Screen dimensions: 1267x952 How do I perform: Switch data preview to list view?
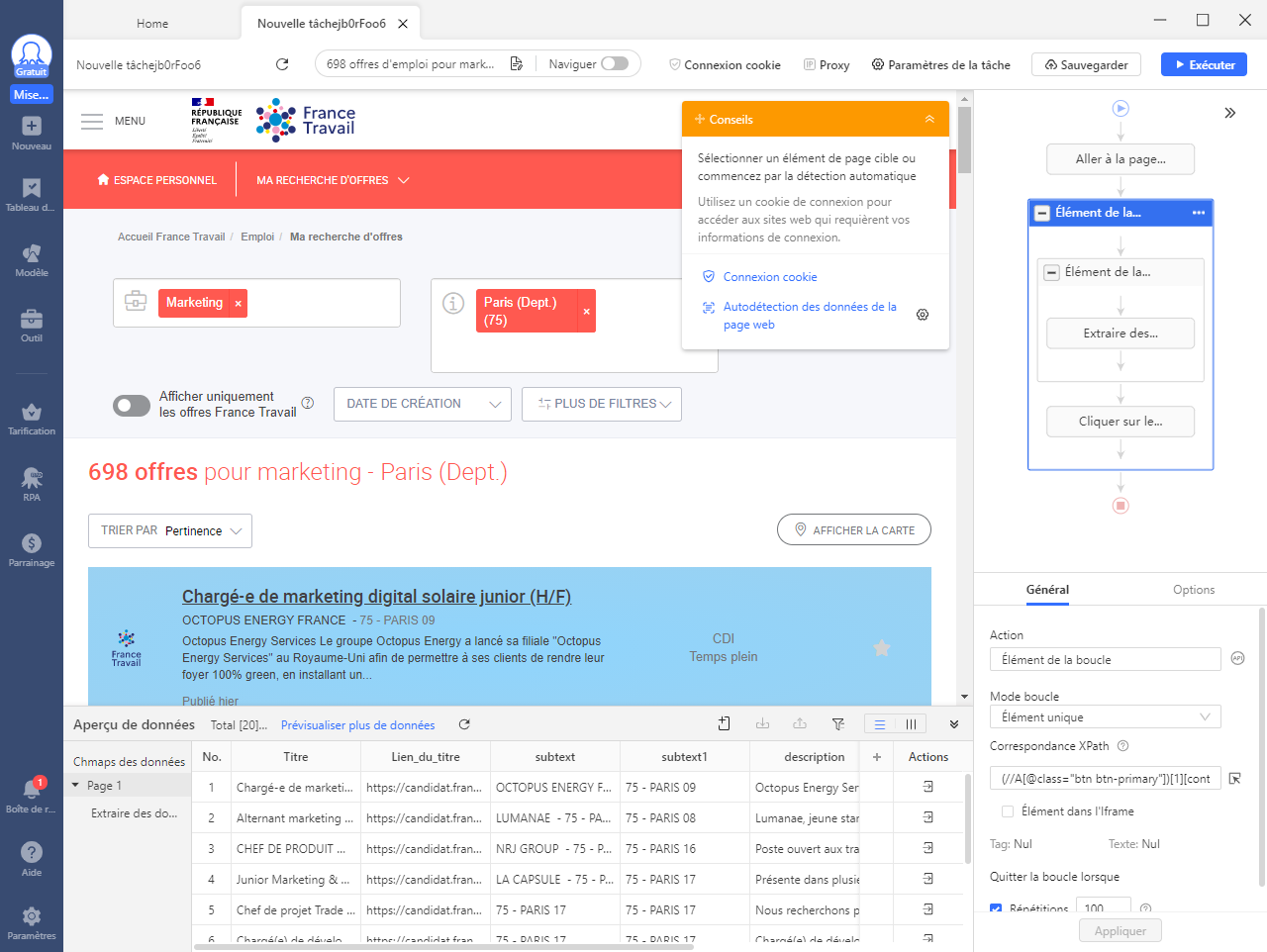(x=880, y=724)
